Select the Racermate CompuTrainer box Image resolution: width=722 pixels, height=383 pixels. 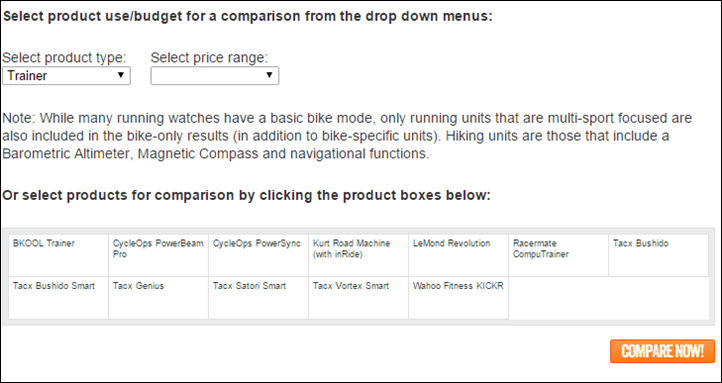[559, 255]
